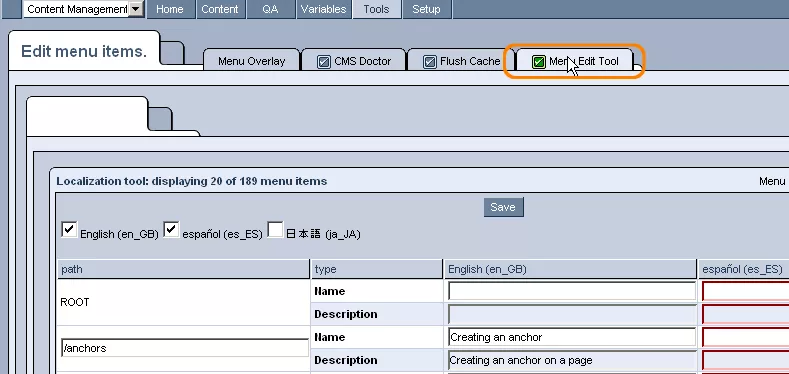Click the 'Creating an anchor' name field

(x=572, y=337)
